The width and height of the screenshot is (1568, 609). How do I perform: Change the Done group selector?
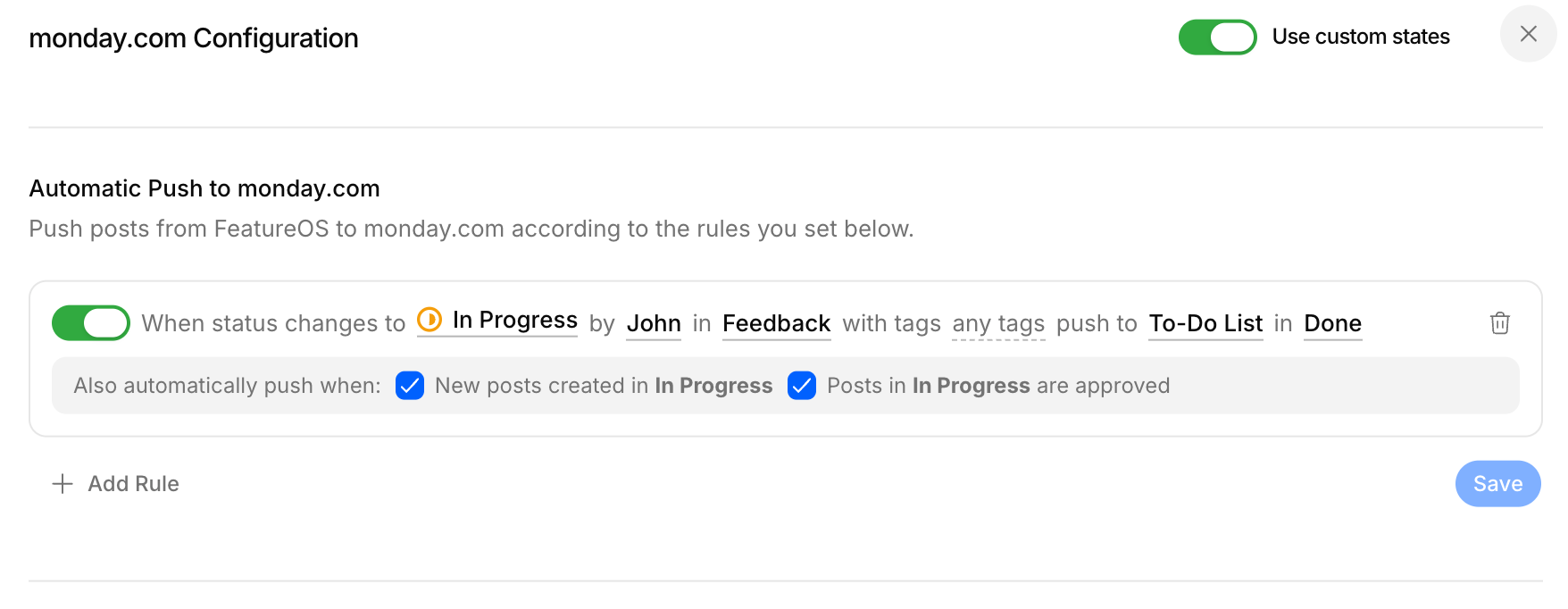tap(1332, 323)
